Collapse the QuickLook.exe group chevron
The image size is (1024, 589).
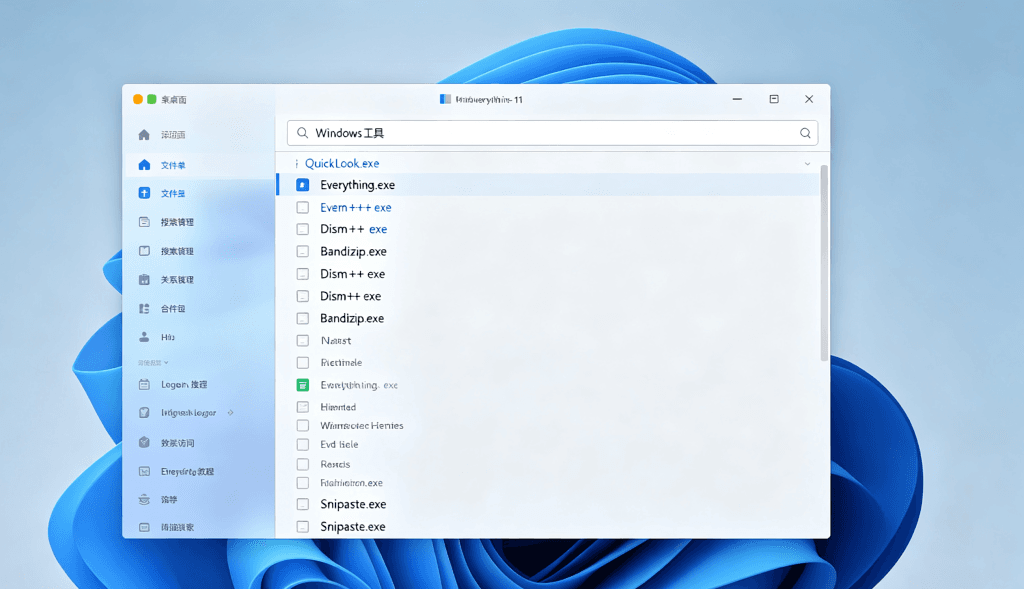point(807,164)
